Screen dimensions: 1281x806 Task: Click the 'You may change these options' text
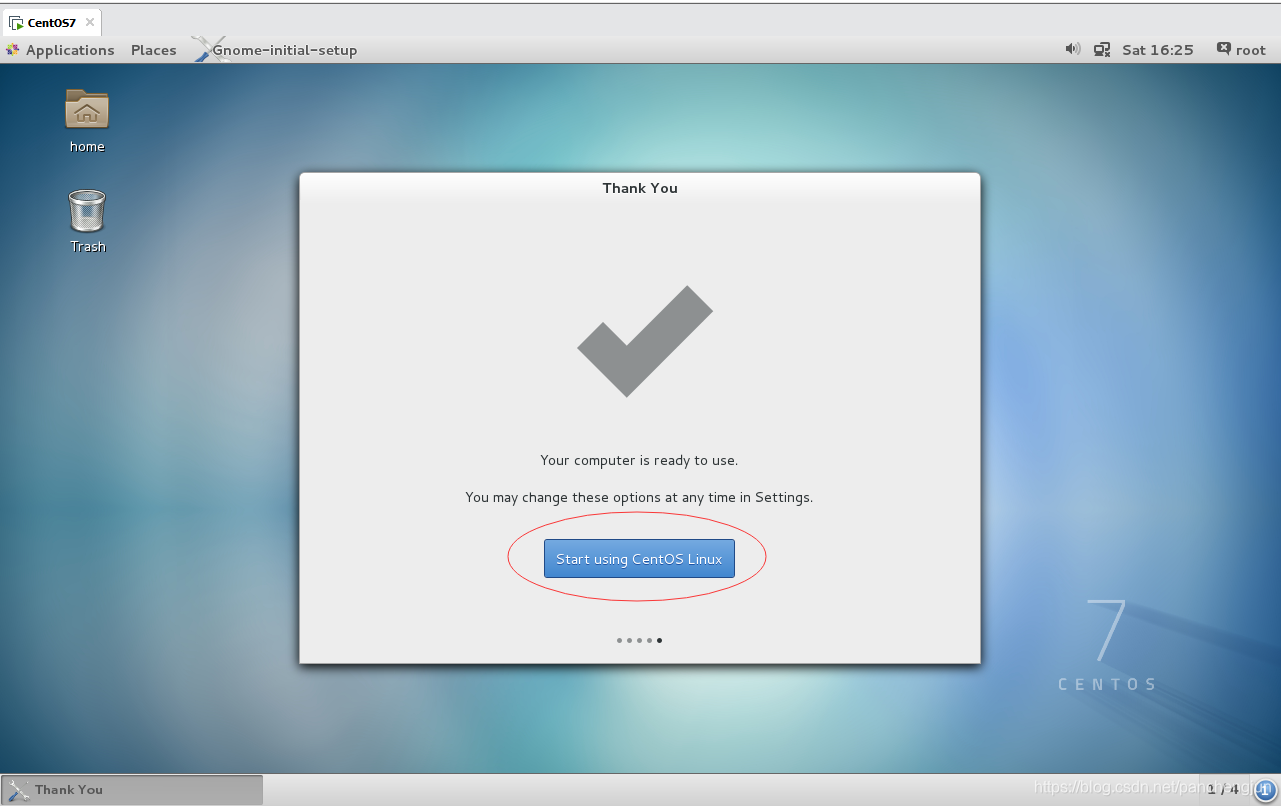pos(639,497)
